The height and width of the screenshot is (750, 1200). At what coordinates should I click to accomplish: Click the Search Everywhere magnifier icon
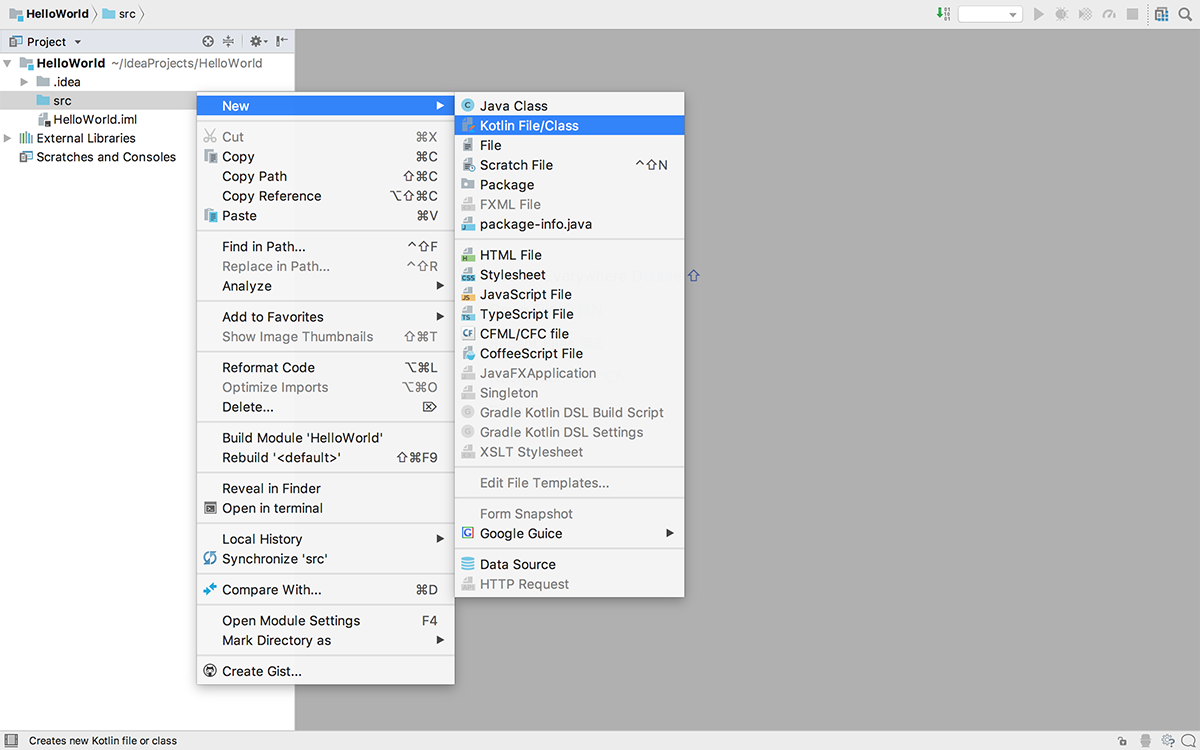[1184, 14]
